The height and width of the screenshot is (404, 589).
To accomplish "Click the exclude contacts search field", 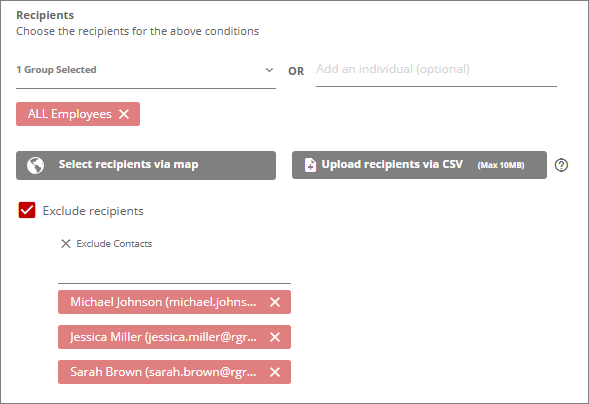I will coord(174,271).
